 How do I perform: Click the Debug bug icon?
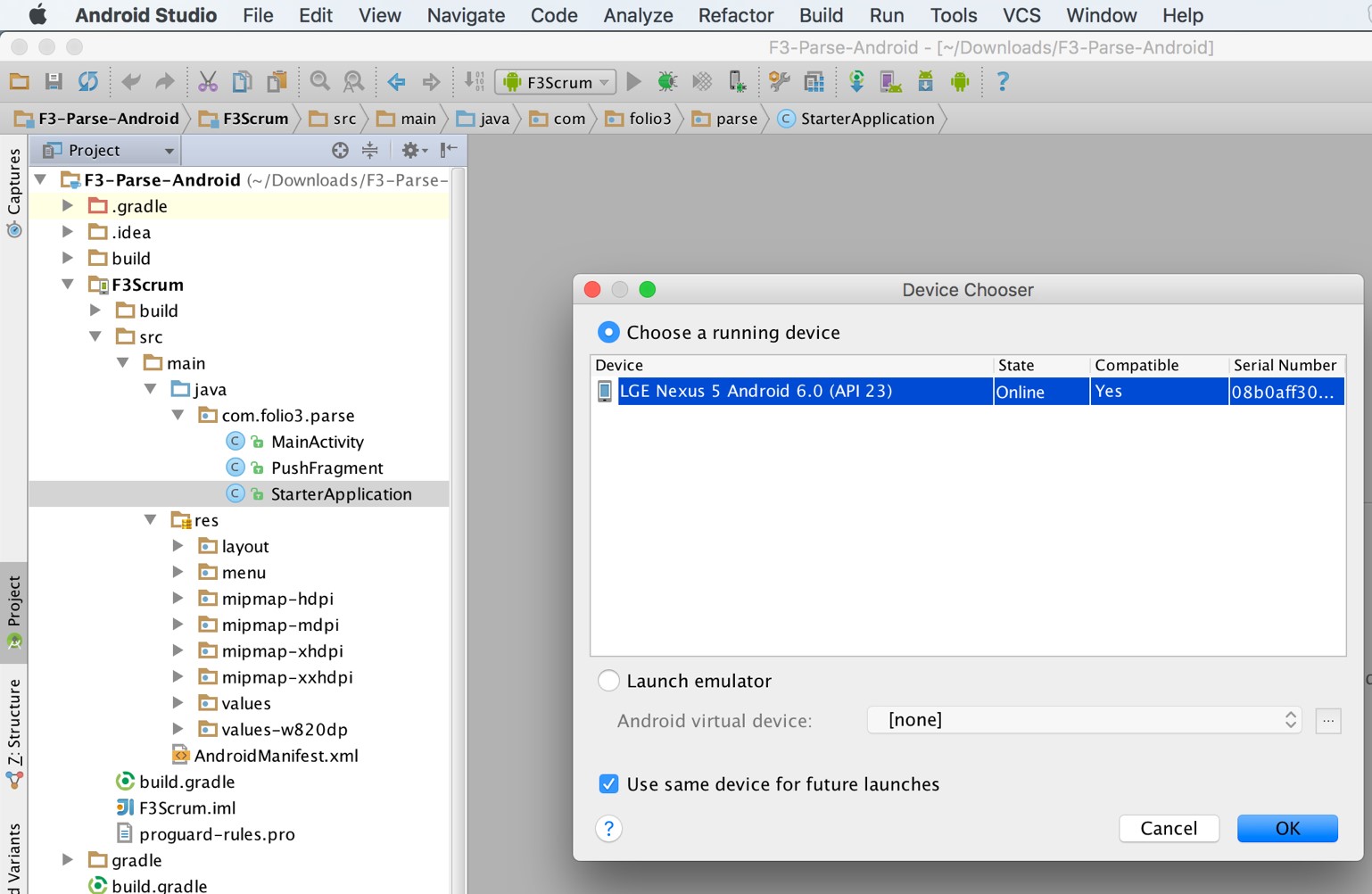pyautogui.click(x=667, y=82)
